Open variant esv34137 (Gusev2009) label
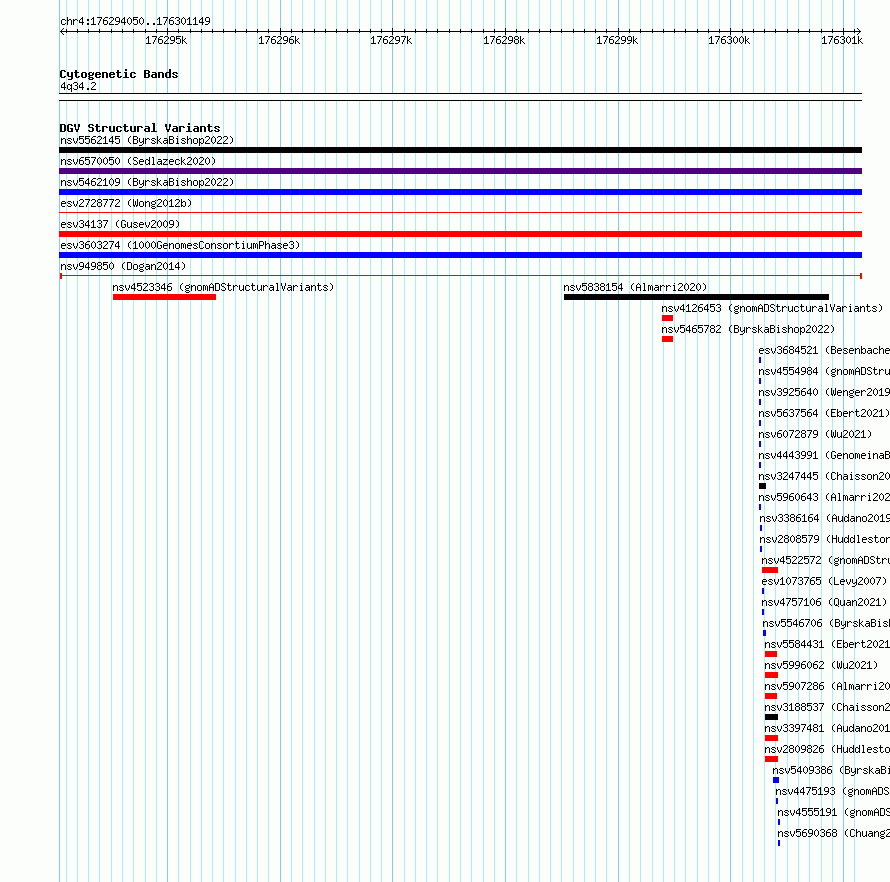Viewport: 890px width, 882px height. click(120, 224)
